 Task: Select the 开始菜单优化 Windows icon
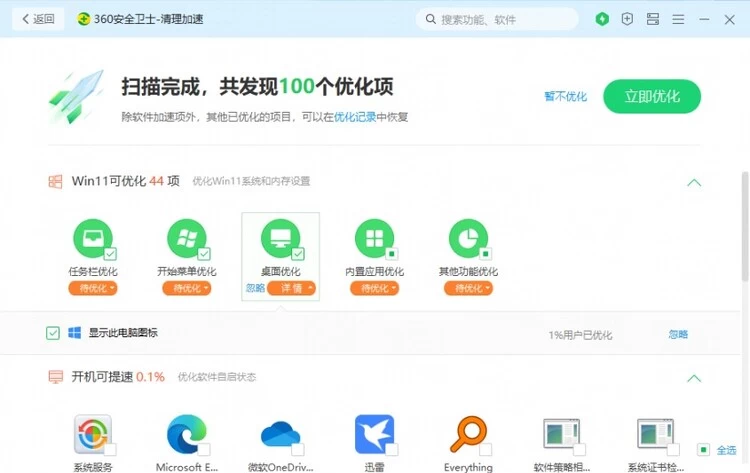[x=186, y=239]
